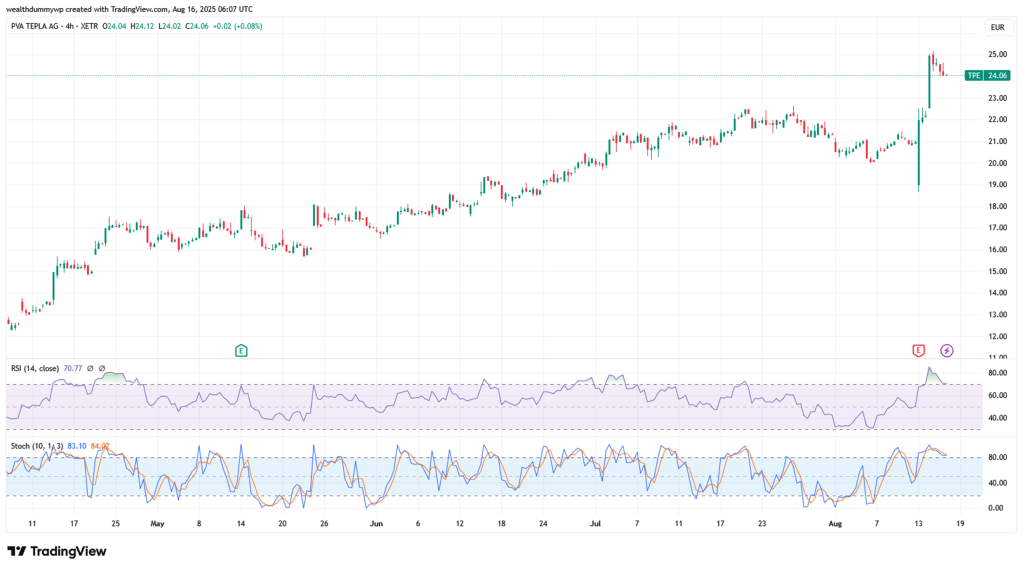Viewport: 1023px width, 570px height.
Task: Click the 17.00 price axis label
Action: (x=998, y=228)
